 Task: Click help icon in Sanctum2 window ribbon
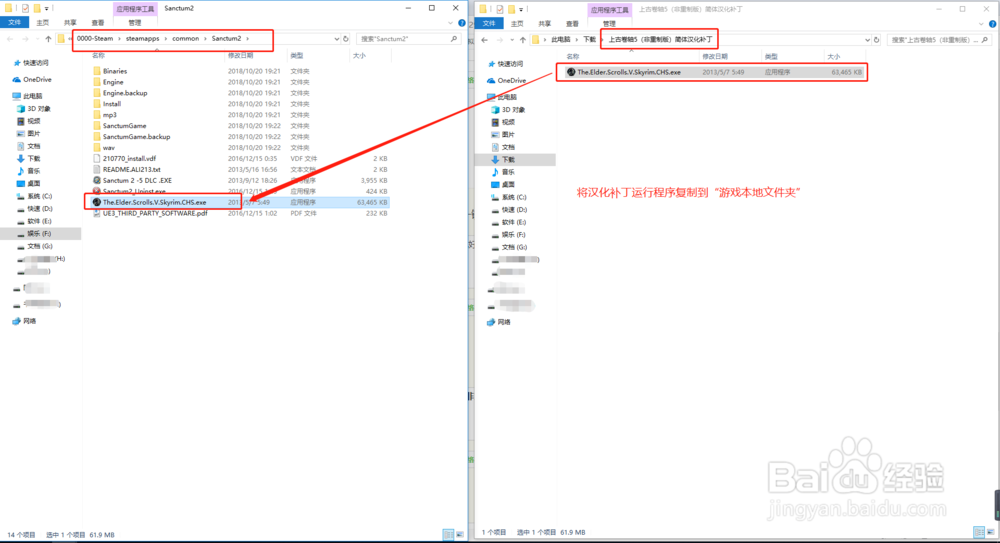[x=462, y=23]
